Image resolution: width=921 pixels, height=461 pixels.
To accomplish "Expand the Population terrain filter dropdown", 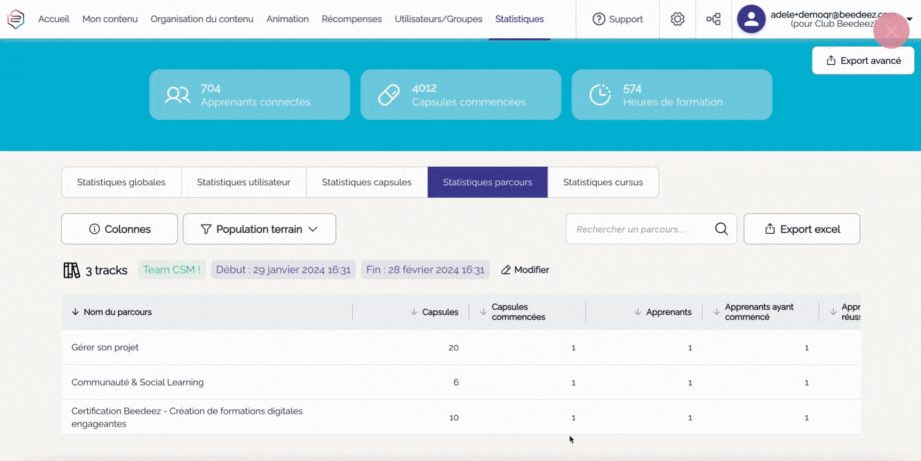I will pyautogui.click(x=259, y=229).
